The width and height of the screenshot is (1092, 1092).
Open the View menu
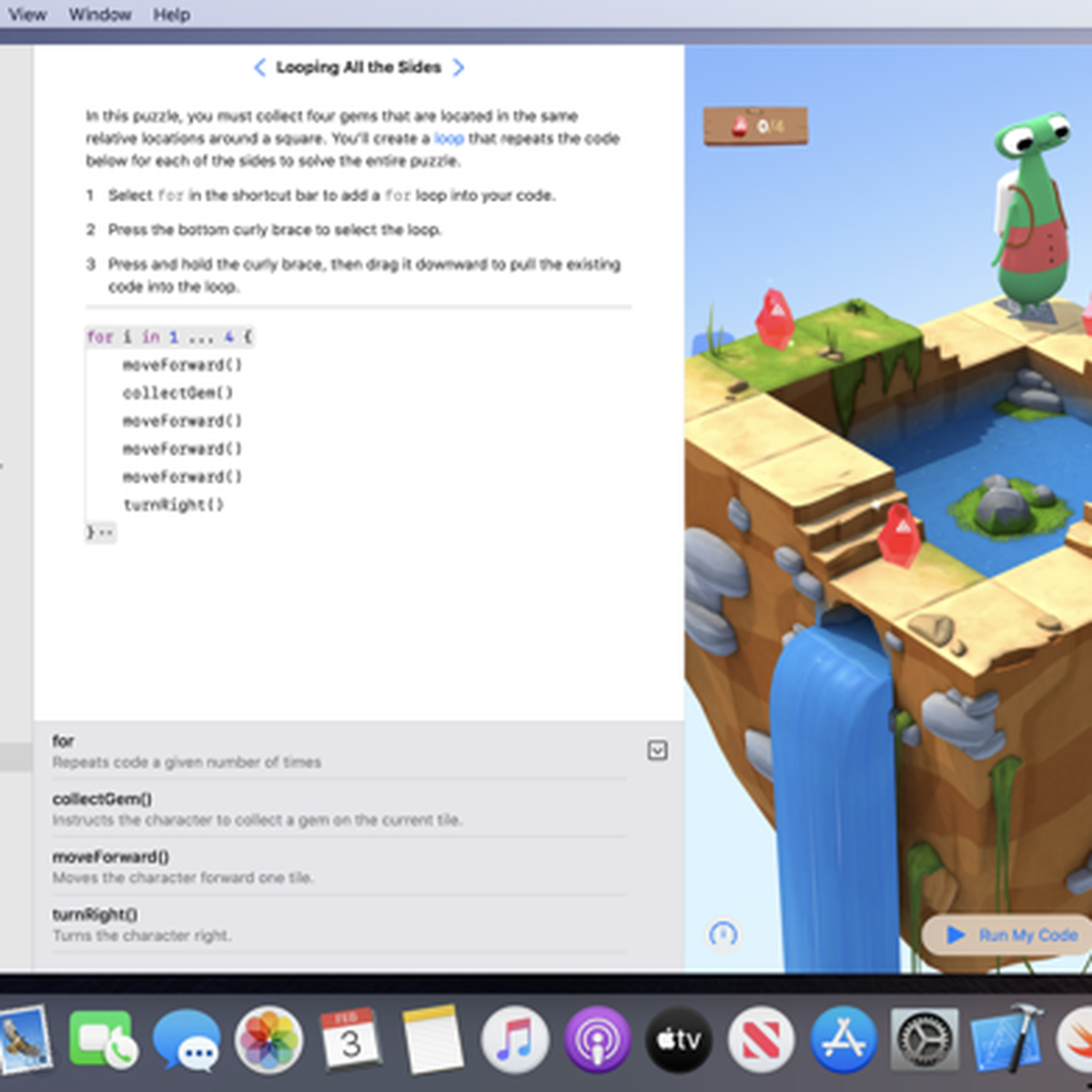(x=27, y=15)
